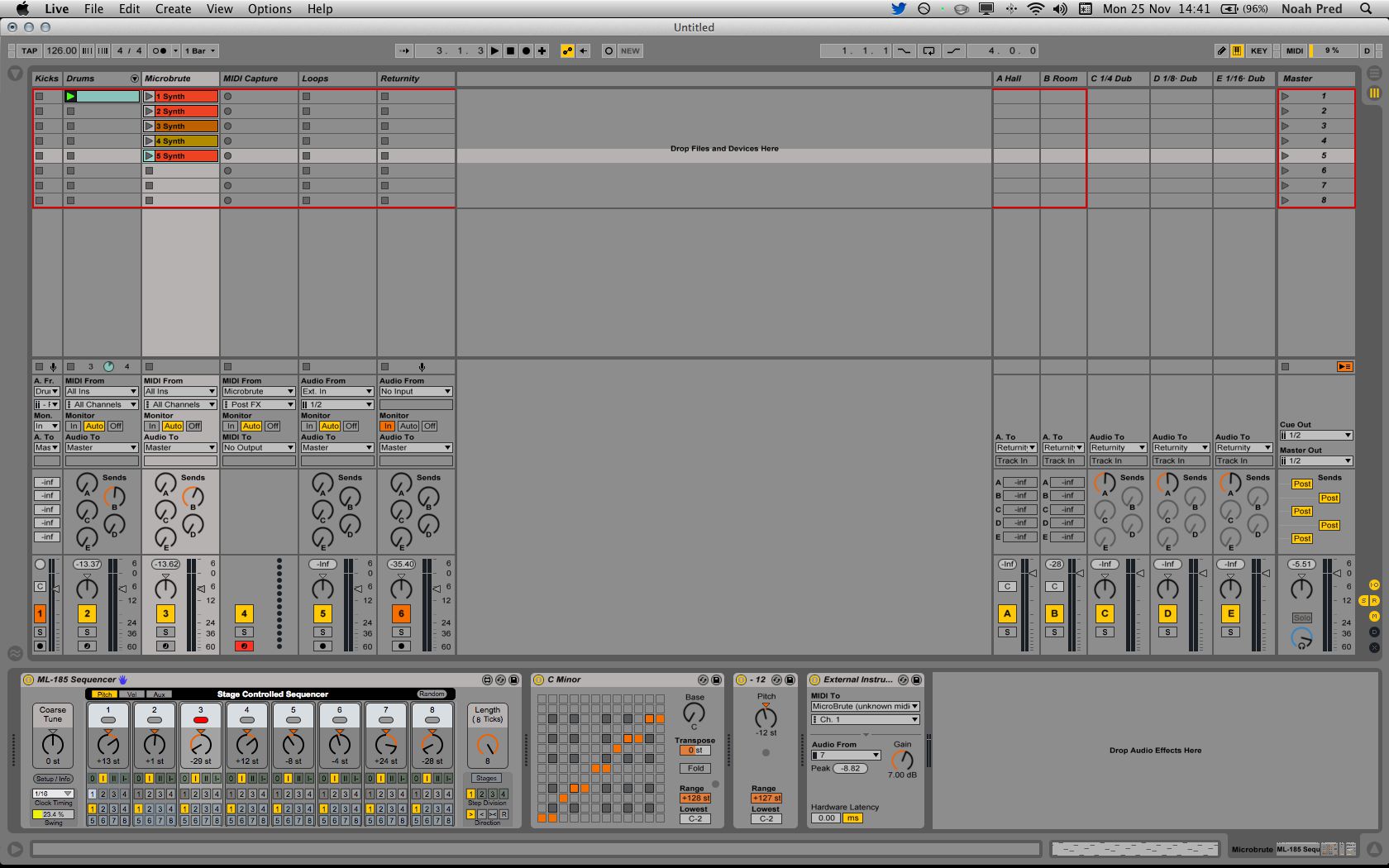Click the Twitter icon in menu bar
Screen dimensions: 1389x868
898,9
